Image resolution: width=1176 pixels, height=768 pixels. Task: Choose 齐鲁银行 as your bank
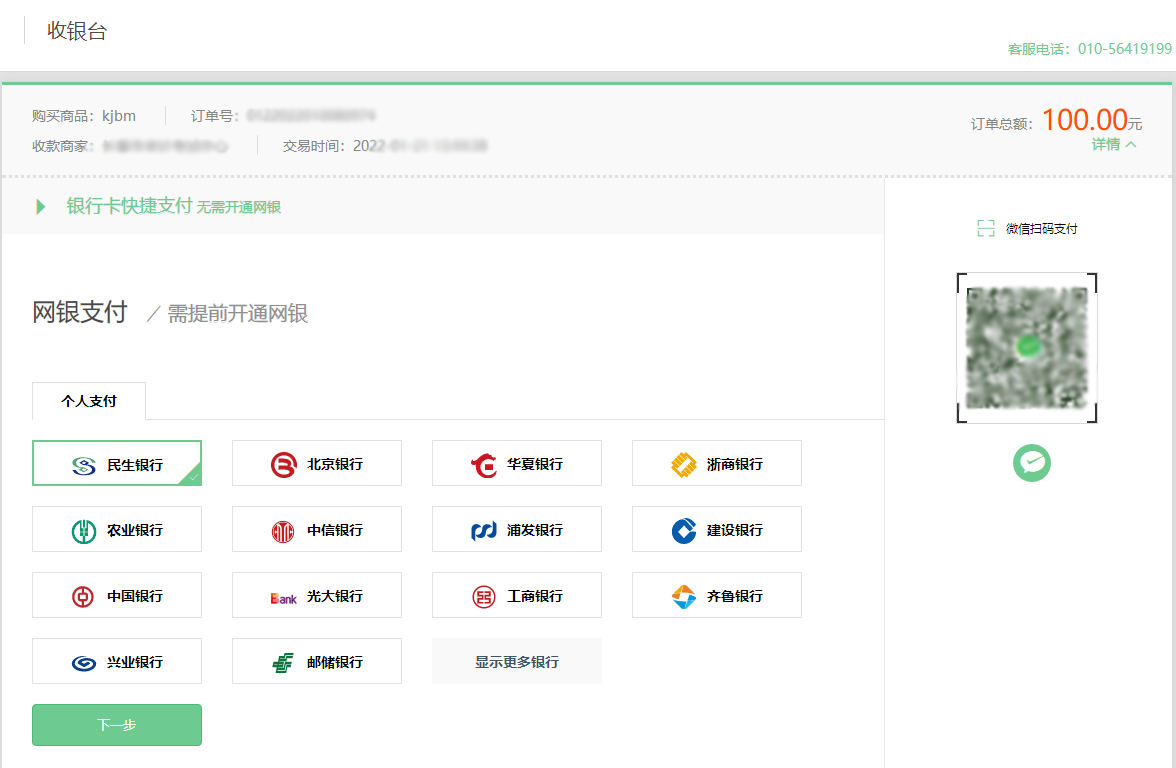point(716,595)
